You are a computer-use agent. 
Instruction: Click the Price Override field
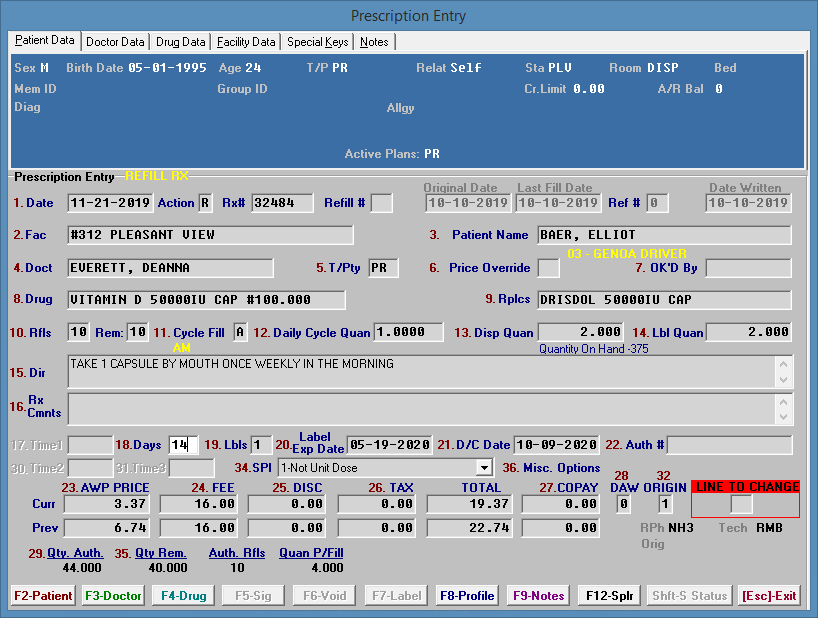(548, 268)
